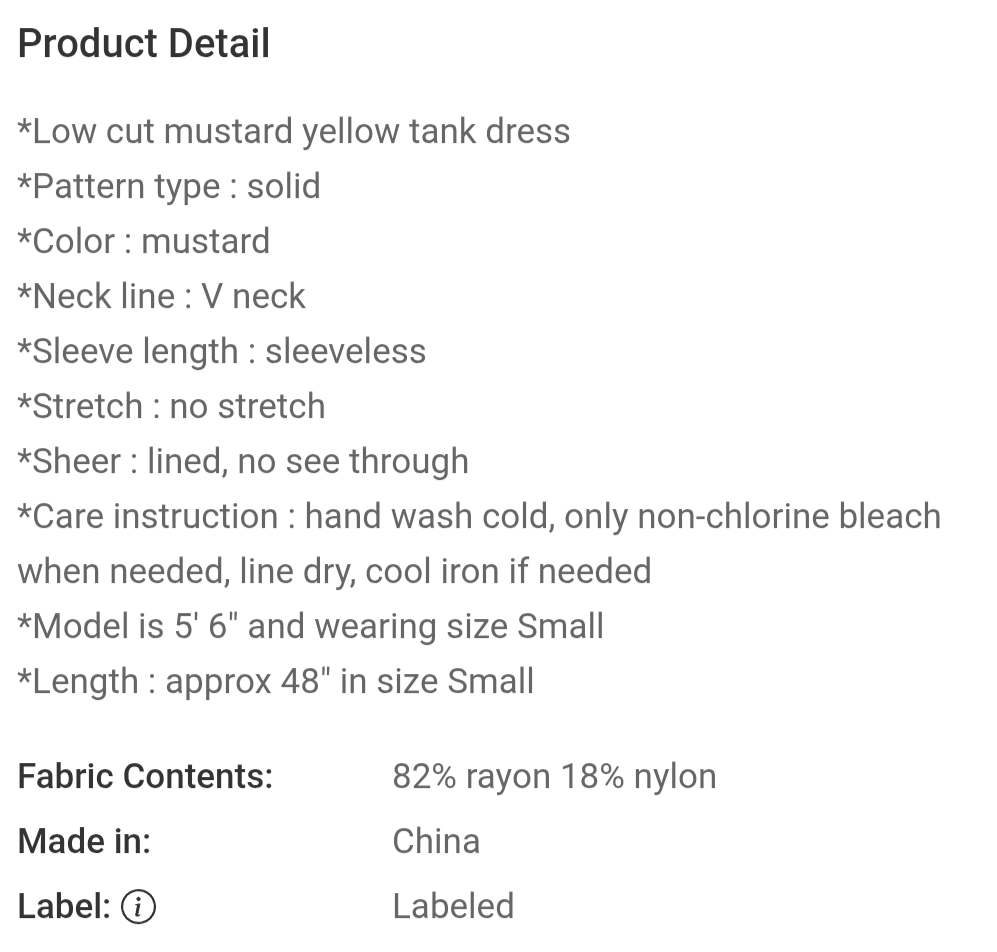Click the Sheer lined no see through line
The image size is (997, 952).
tap(243, 462)
